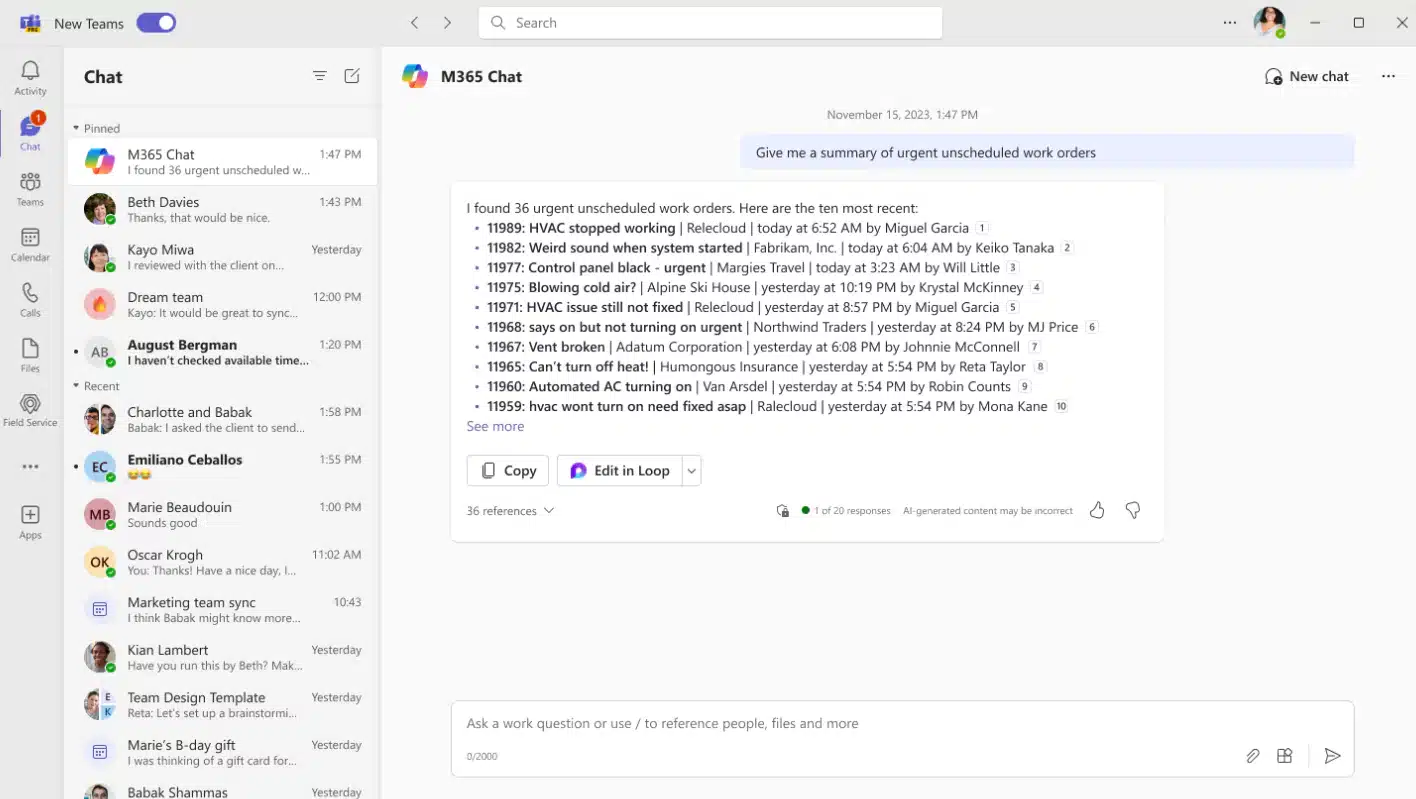Image resolution: width=1416 pixels, height=799 pixels.
Task: Filter the chat list
Action: 320,76
